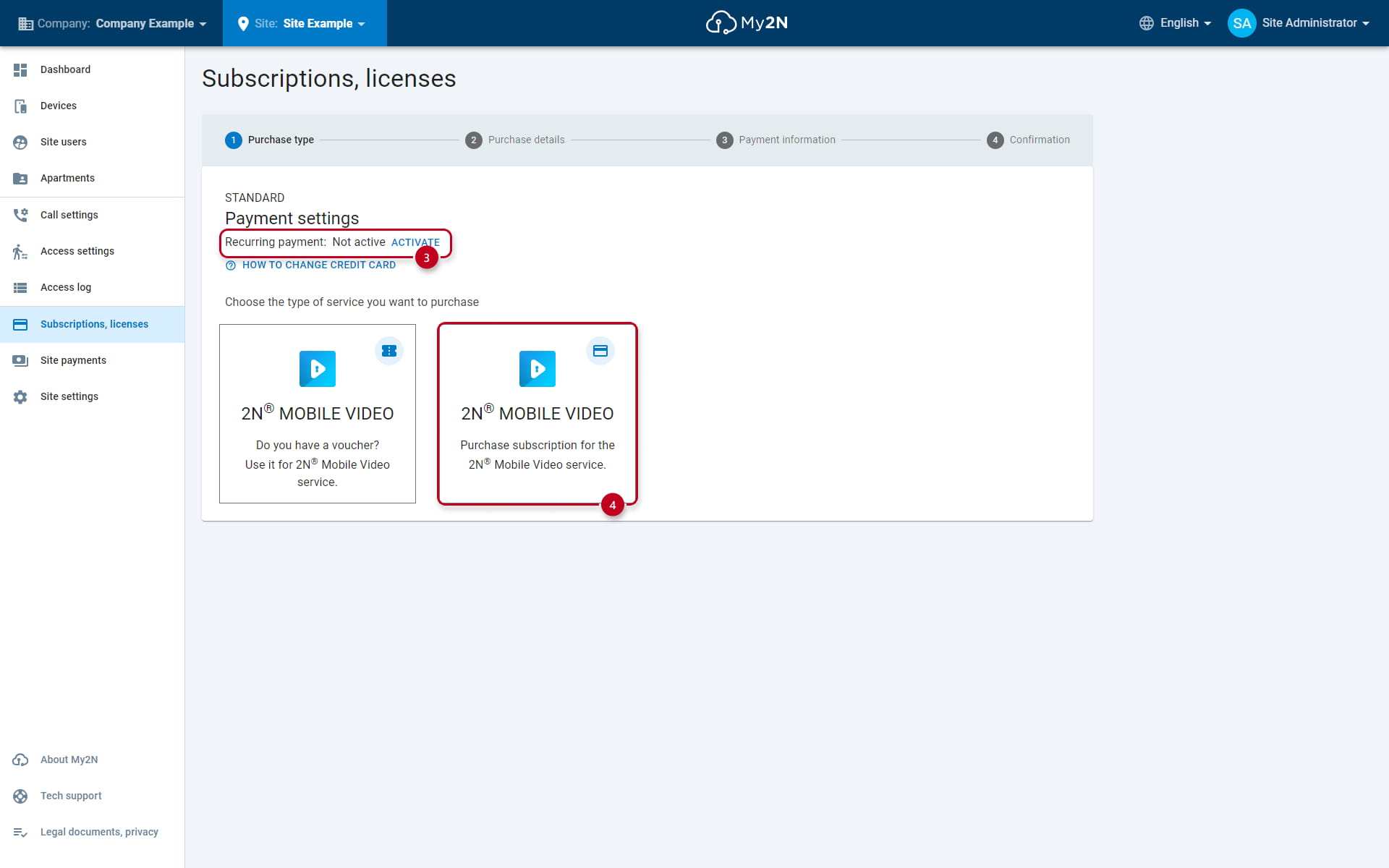Screen dimensions: 1389x868
Task: Click the Legal documents checklist icon
Action: (x=20, y=832)
